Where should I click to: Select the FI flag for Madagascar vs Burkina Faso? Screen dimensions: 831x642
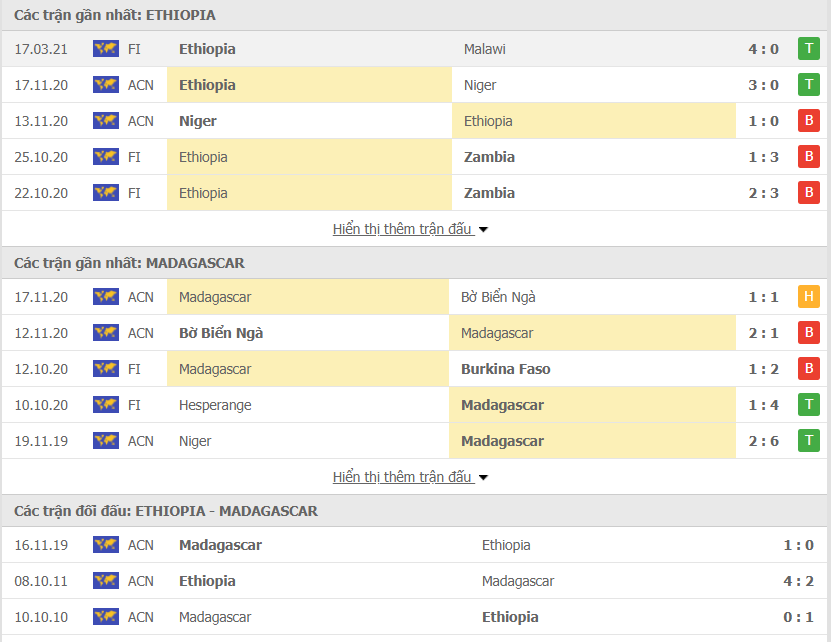tap(105, 368)
